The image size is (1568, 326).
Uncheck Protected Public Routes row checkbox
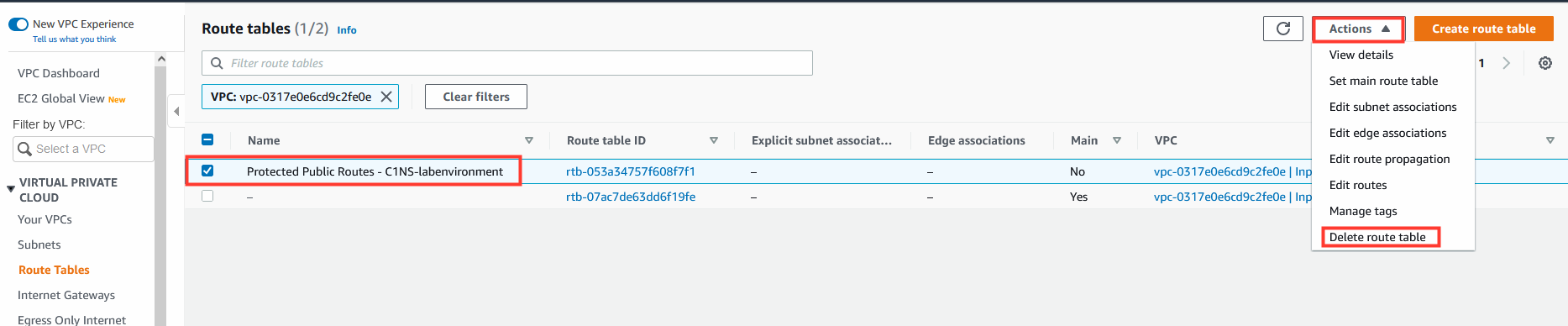point(207,171)
